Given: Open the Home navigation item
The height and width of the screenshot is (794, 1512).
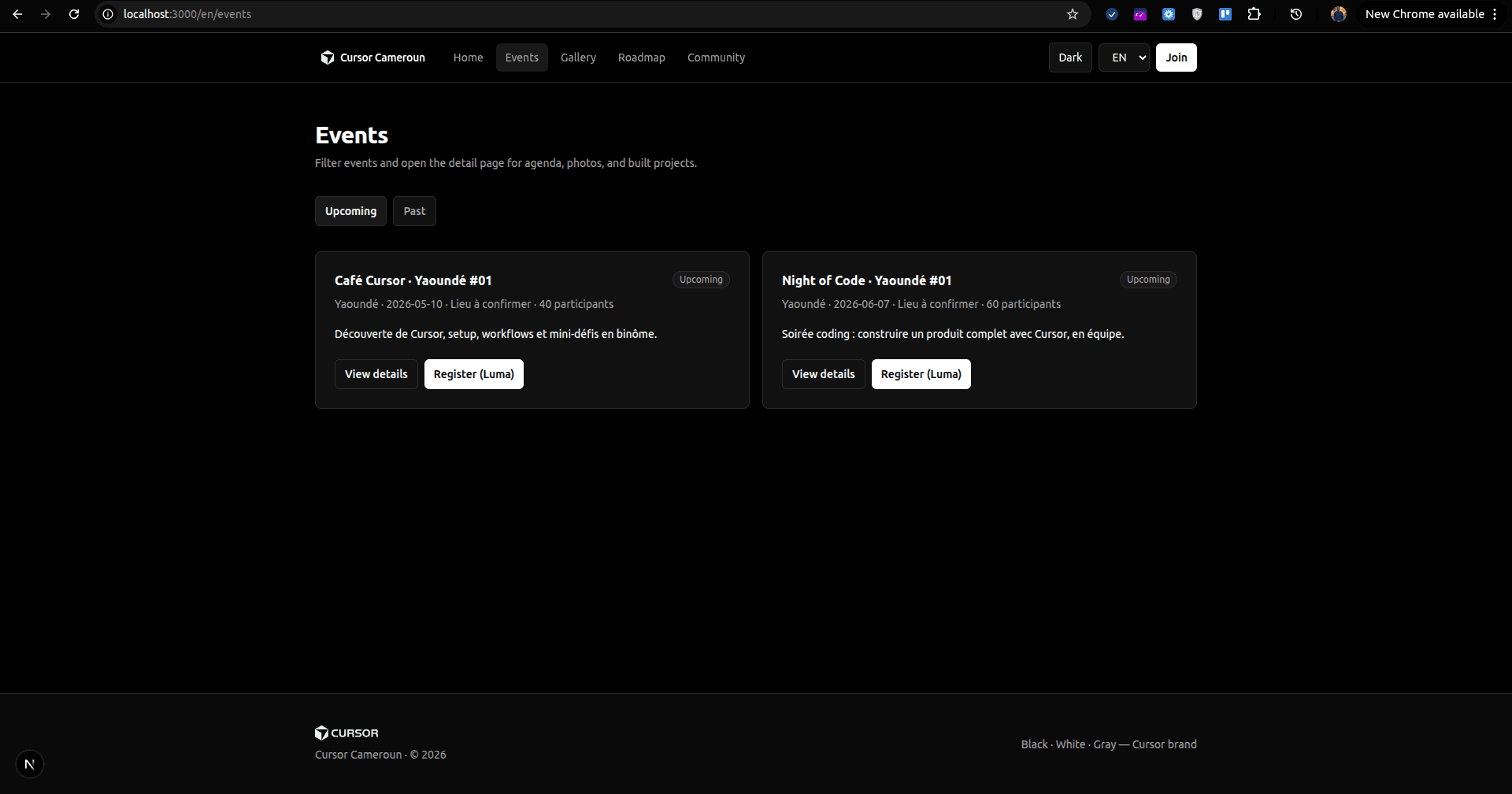Looking at the screenshot, I should [x=468, y=58].
